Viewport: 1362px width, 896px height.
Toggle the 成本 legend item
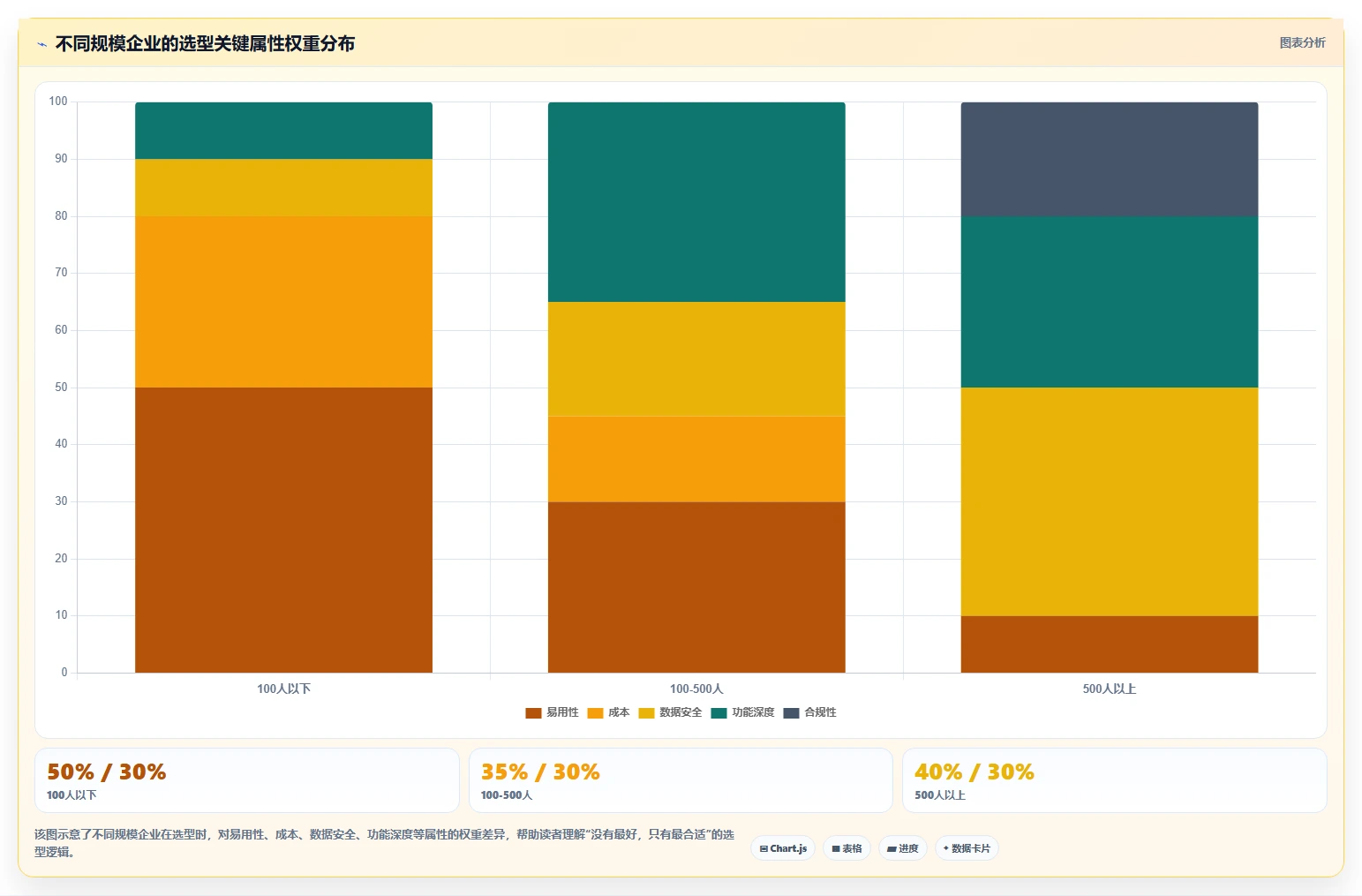[608, 712]
